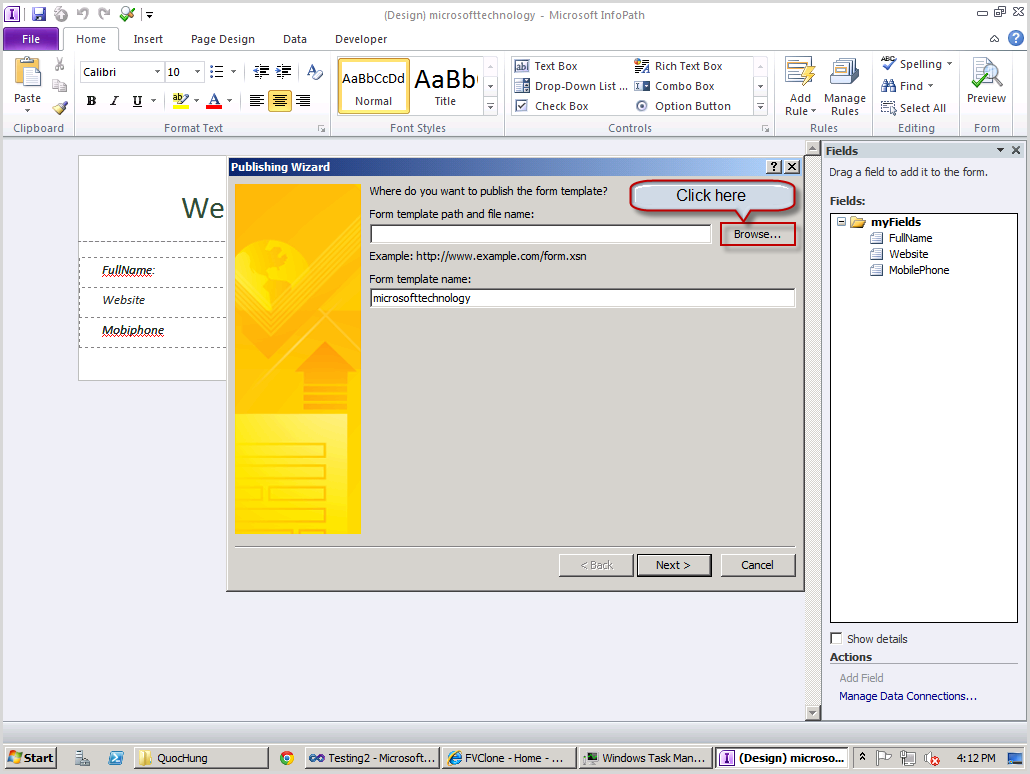1030x774 pixels.
Task: Open Manage Rules pane
Action: tap(845, 85)
